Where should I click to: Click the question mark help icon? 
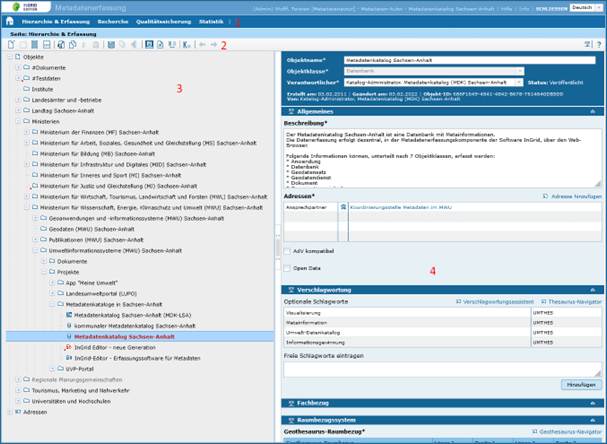point(599,45)
